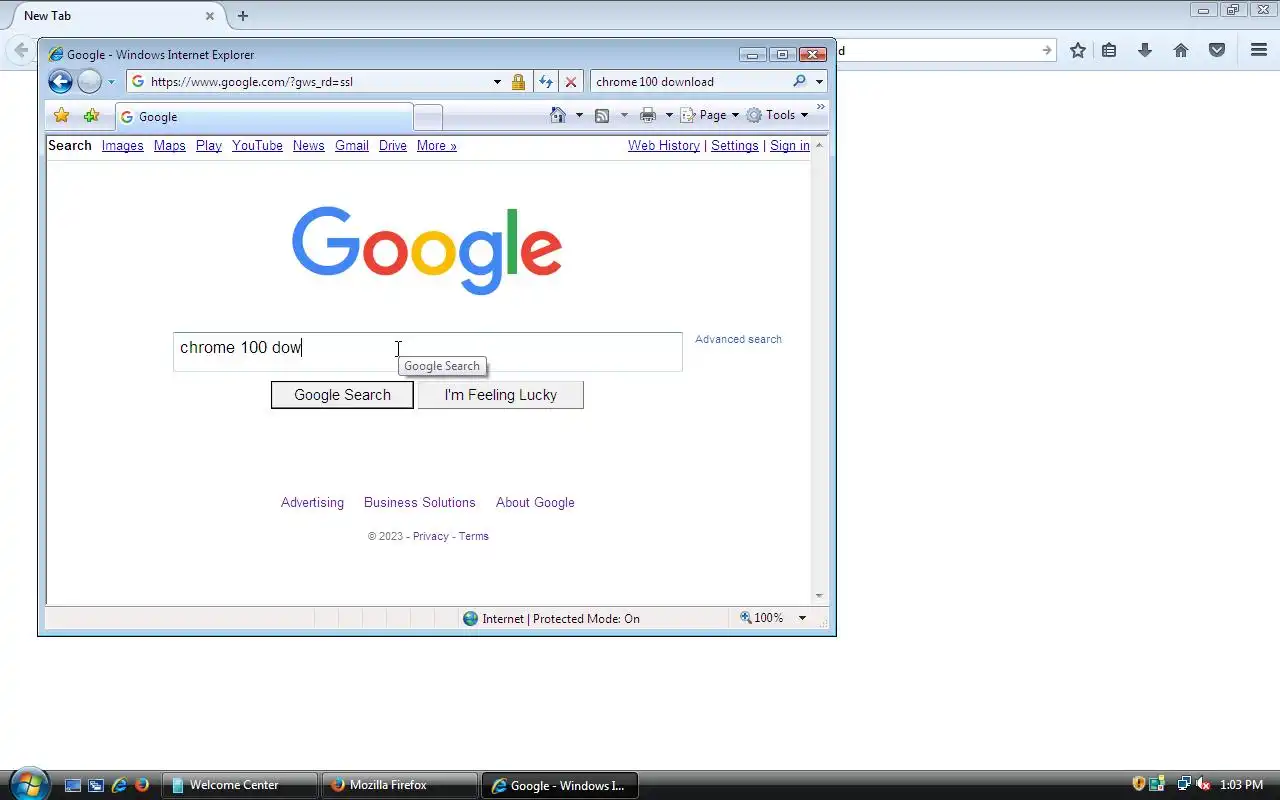1280x800 pixels.
Task: Open Google Settings link
Action: point(734,145)
